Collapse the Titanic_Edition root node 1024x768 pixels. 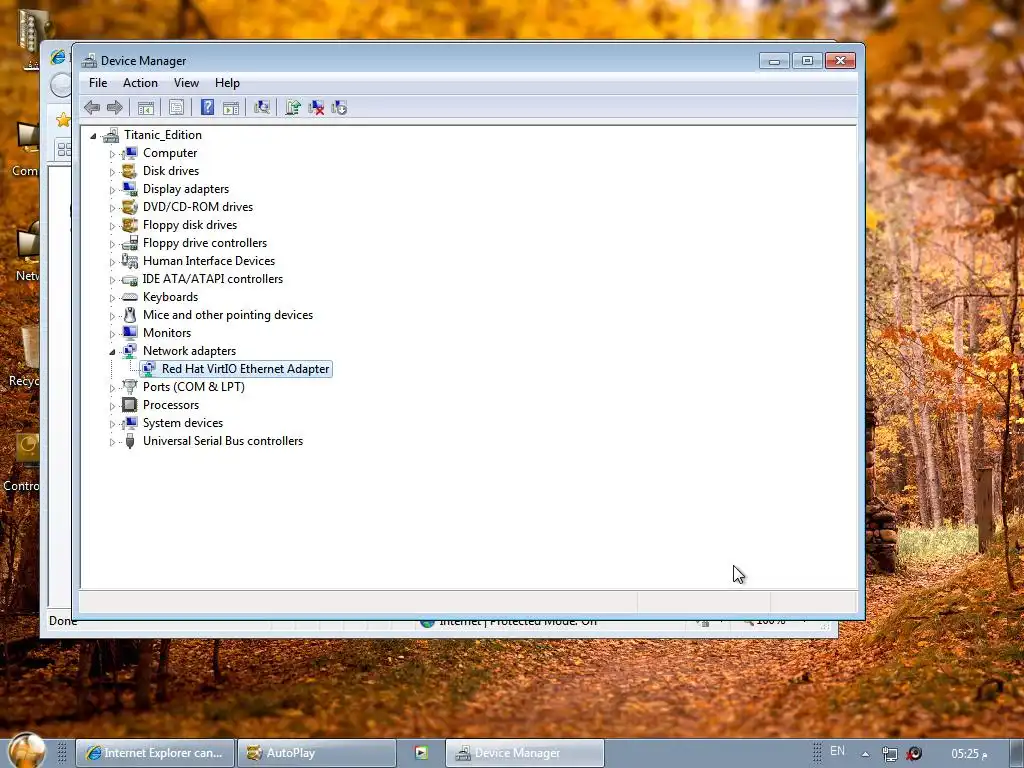pos(93,136)
